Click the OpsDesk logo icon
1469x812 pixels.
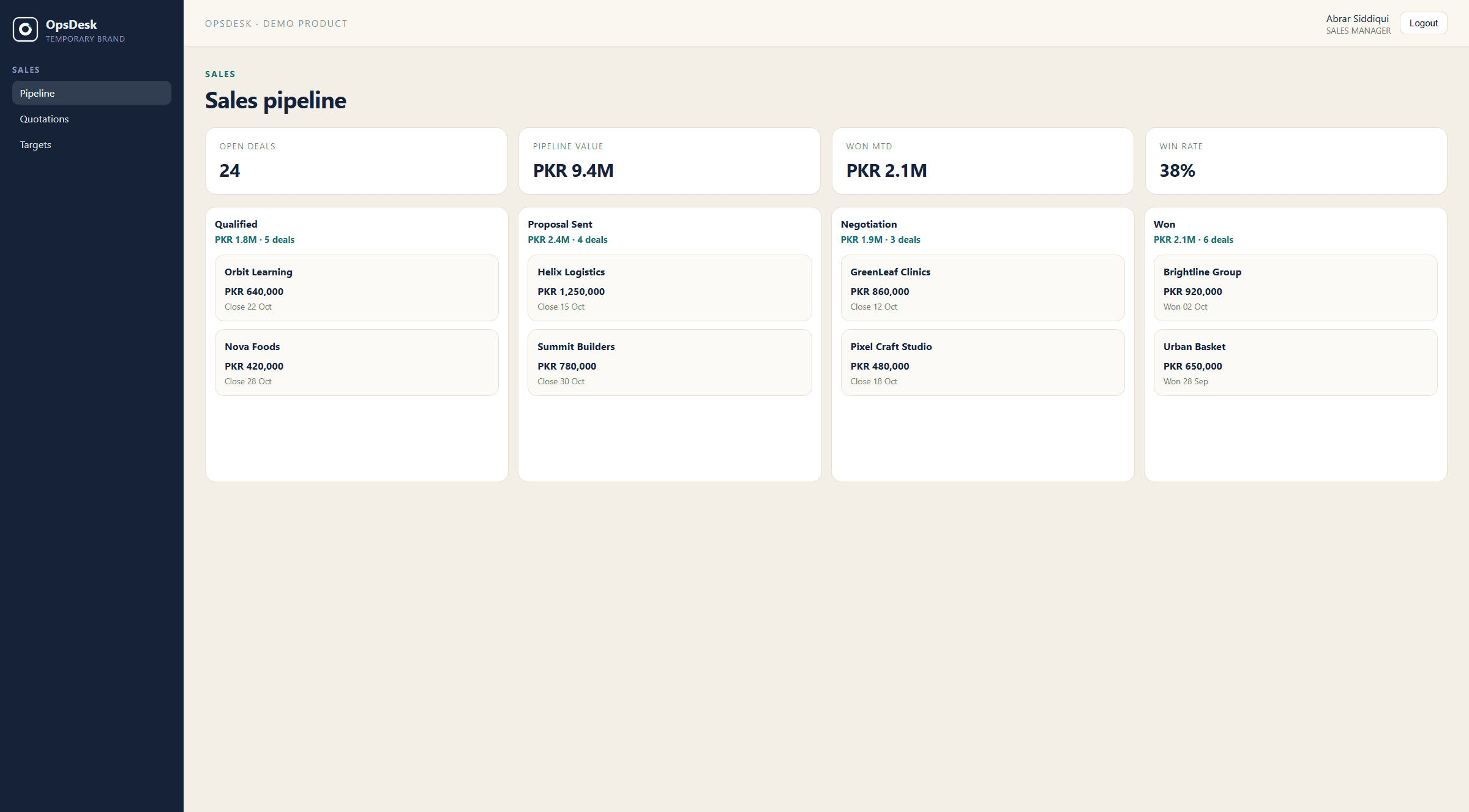click(x=25, y=29)
